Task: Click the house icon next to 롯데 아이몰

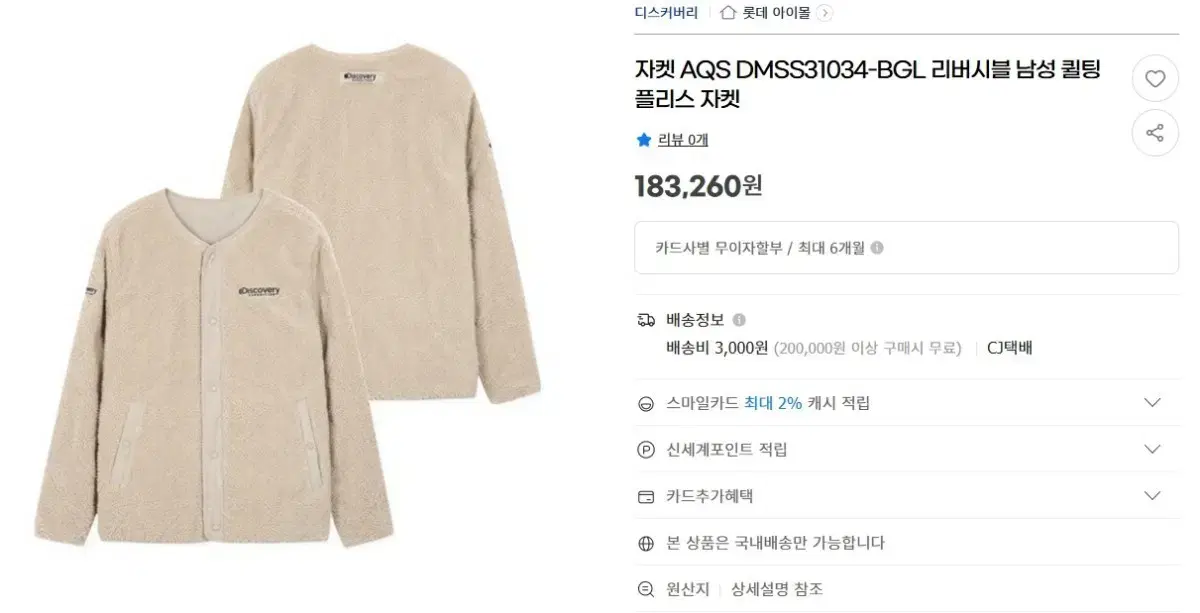Action: 728,13
